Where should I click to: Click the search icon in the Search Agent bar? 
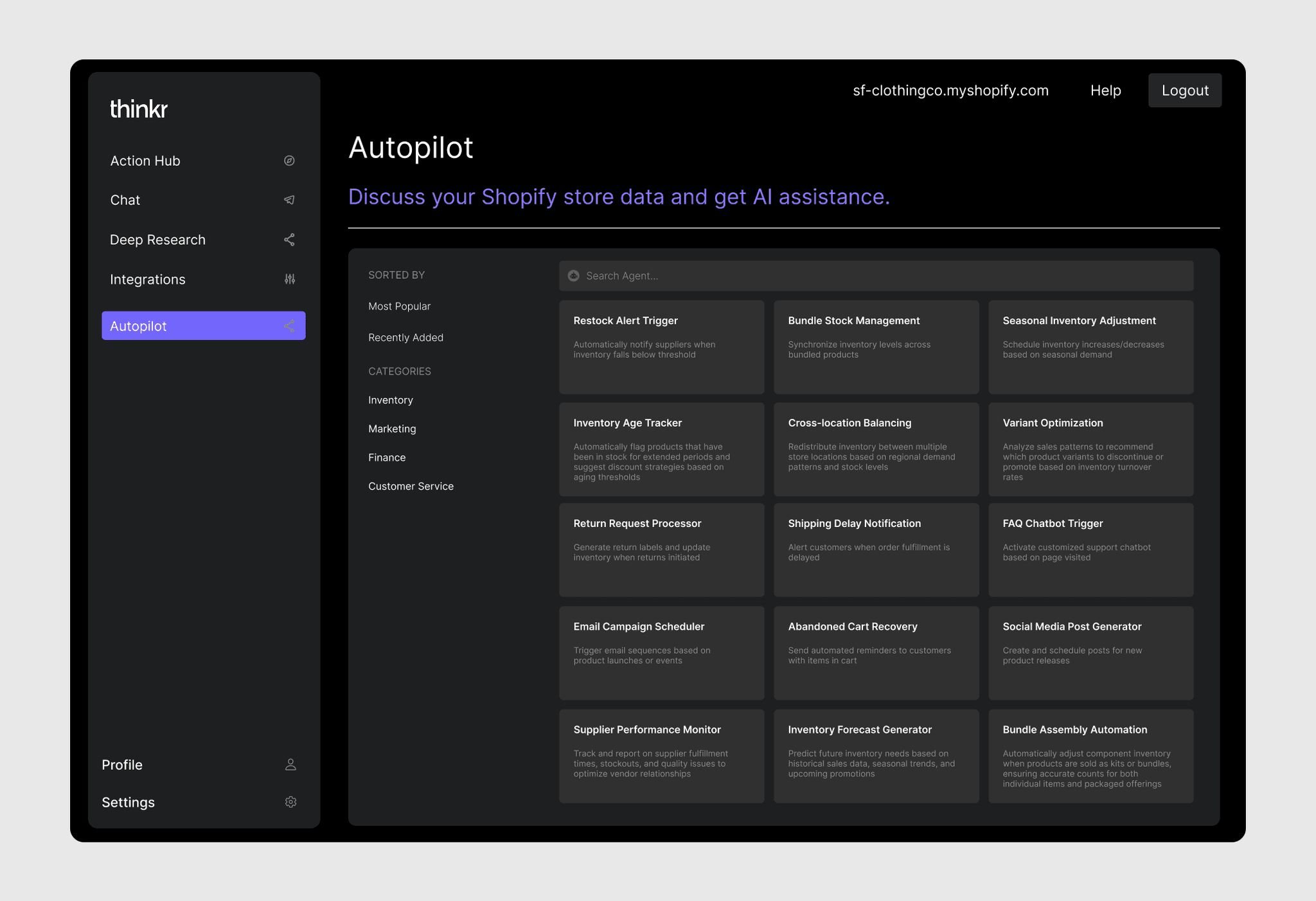coord(574,275)
